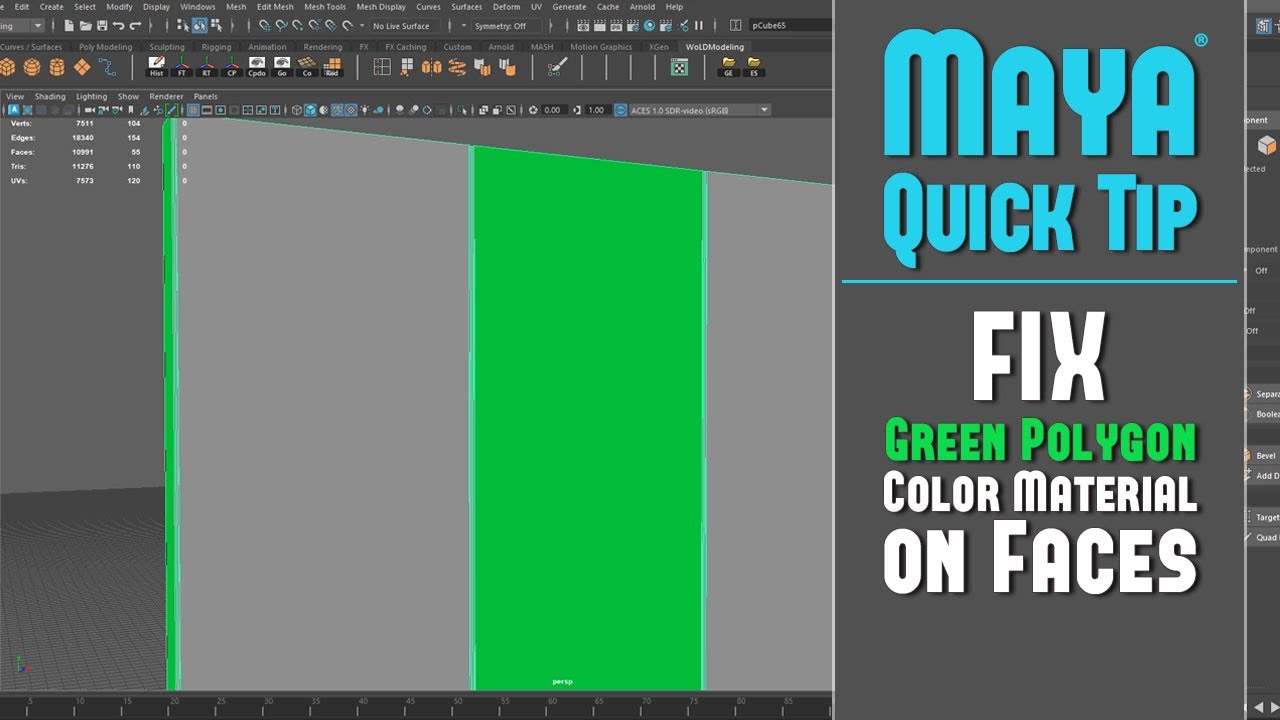The height and width of the screenshot is (720, 1280).
Task: Switch to the Sculpting shelf tab
Action: pyautogui.click(x=167, y=47)
